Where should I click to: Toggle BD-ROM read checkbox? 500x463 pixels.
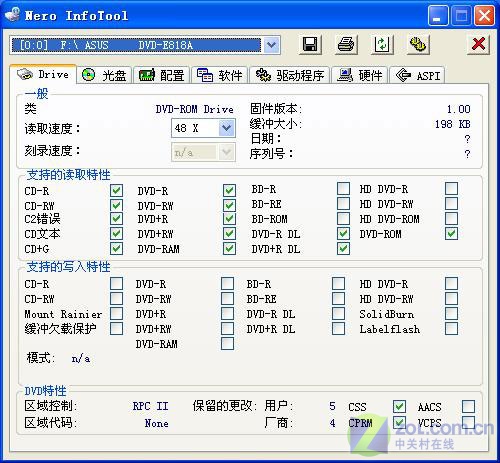343,219
